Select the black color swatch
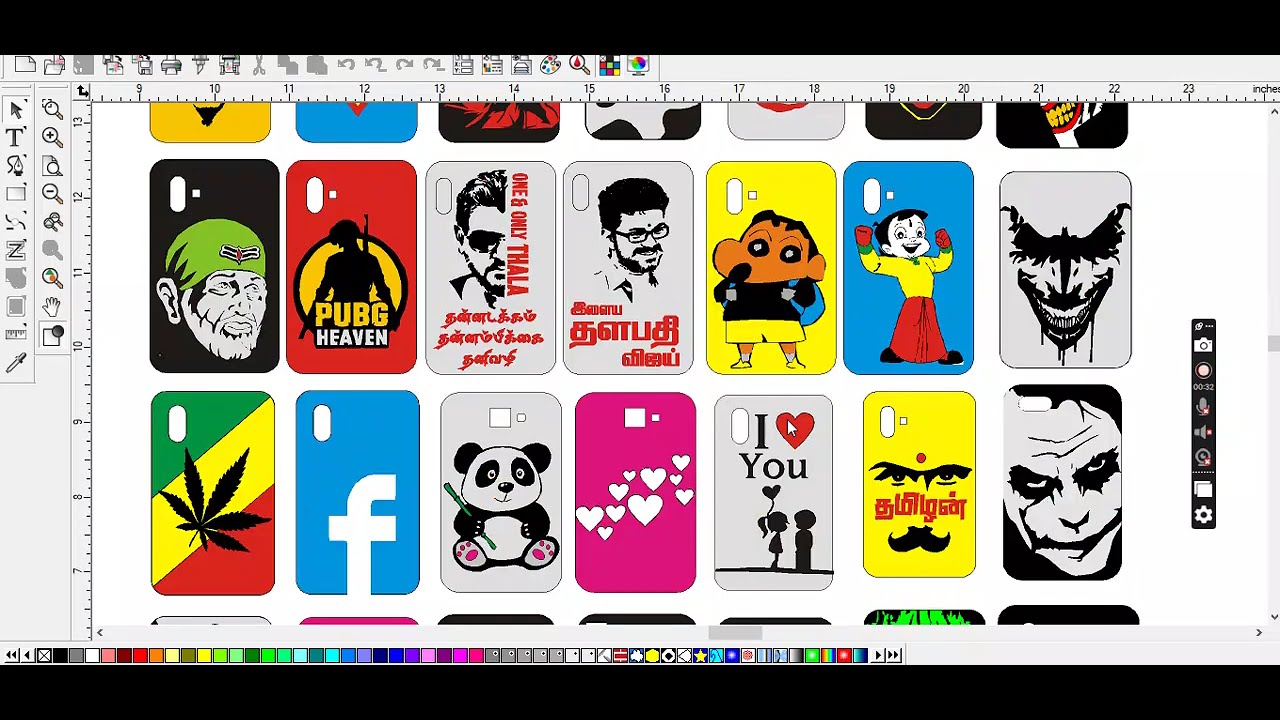Image resolution: width=1280 pixels, height=720 pixels. click(60, 655)
